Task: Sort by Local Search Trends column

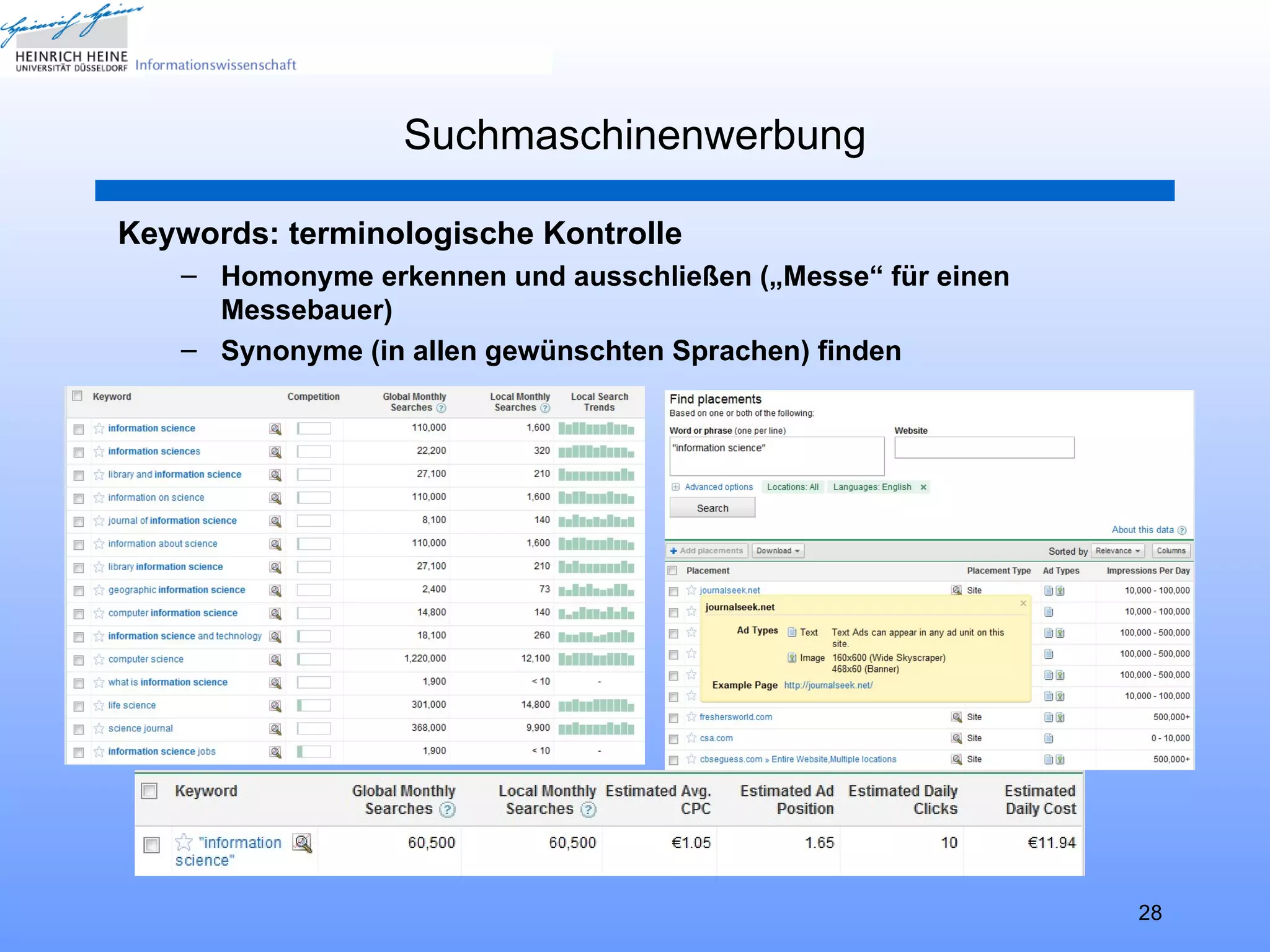Action: [599, 402]
